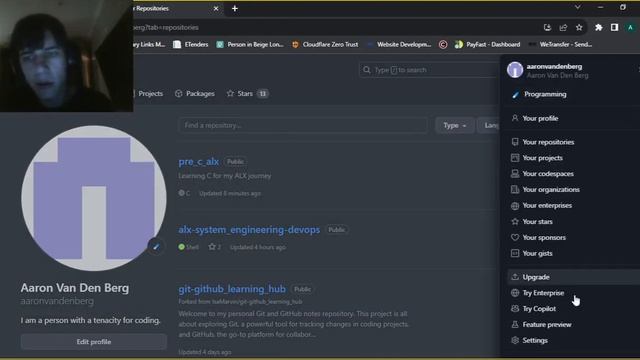This screenshot has width=640, height=360.
Task: Open the Person in Beige bookmark
Action: 250,44
